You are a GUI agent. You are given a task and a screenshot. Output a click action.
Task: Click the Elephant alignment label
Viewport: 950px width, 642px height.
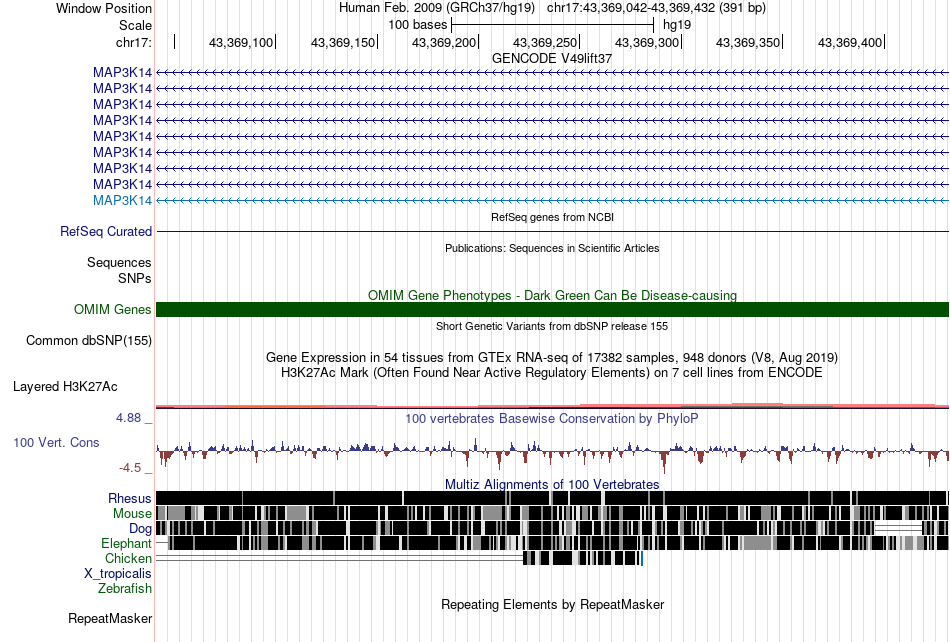tap(126, 543)
